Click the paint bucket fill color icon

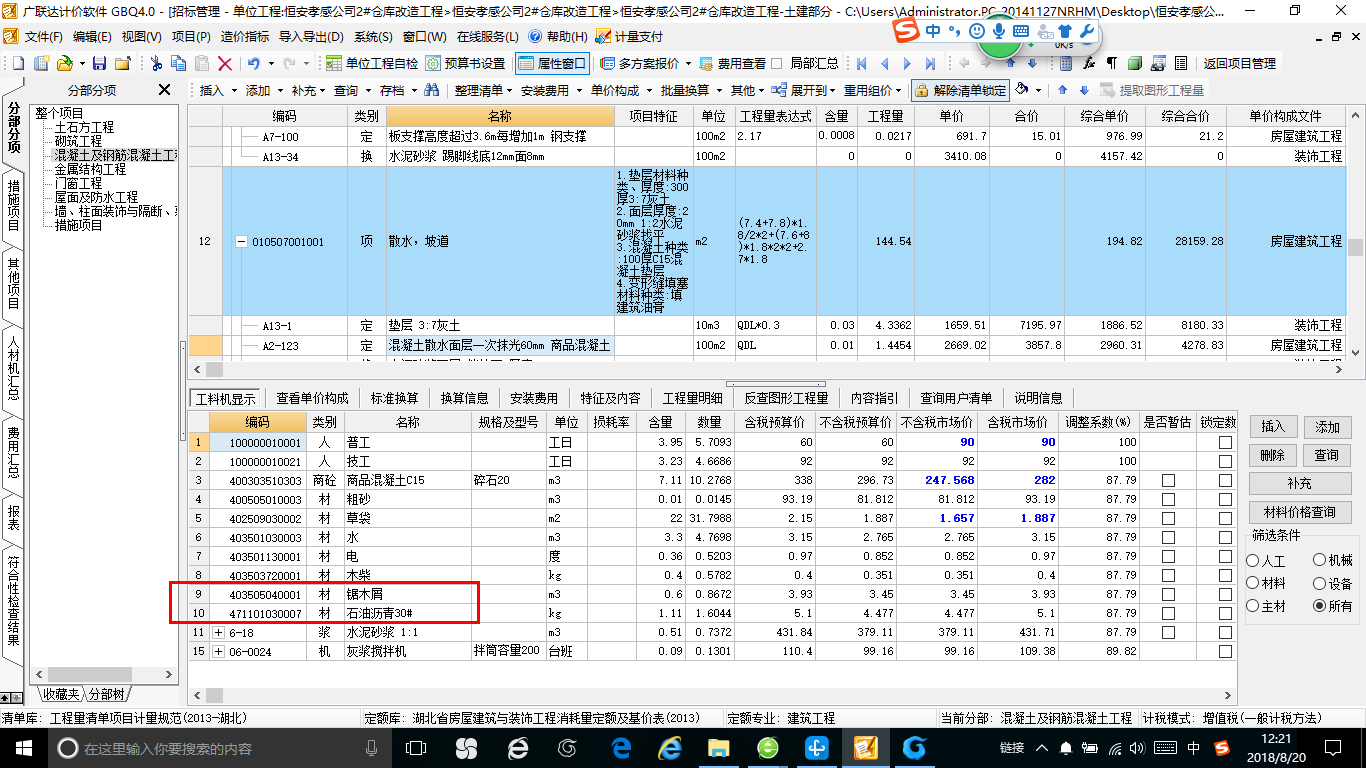pyautogui.click(x=1022, y=89)
